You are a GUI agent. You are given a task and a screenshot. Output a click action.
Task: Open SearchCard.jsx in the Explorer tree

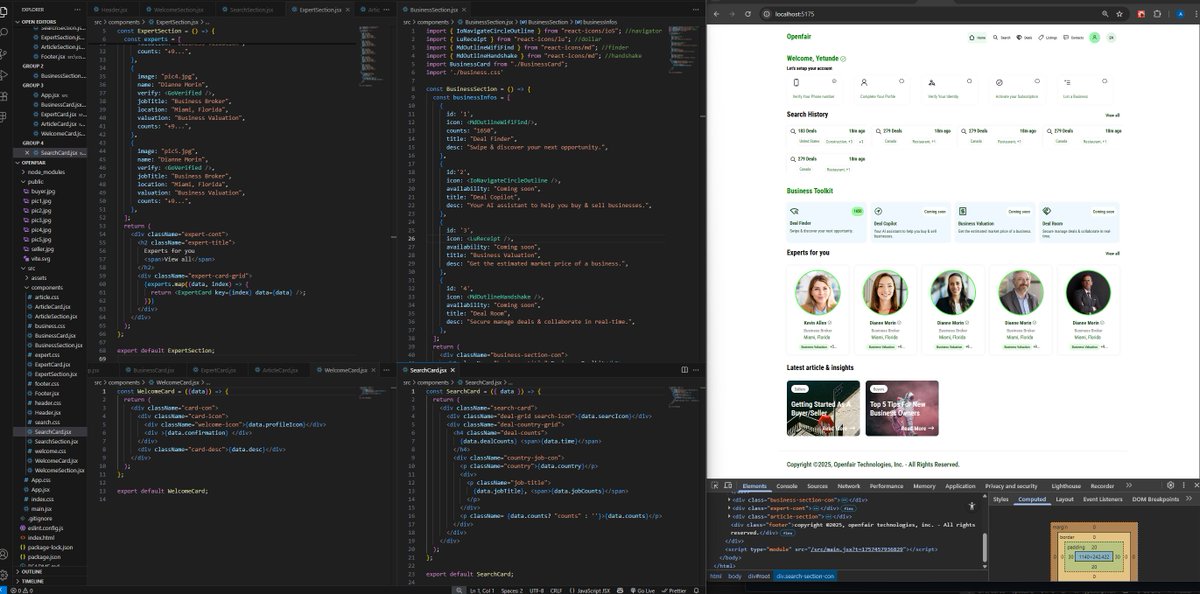click(52, 431)
